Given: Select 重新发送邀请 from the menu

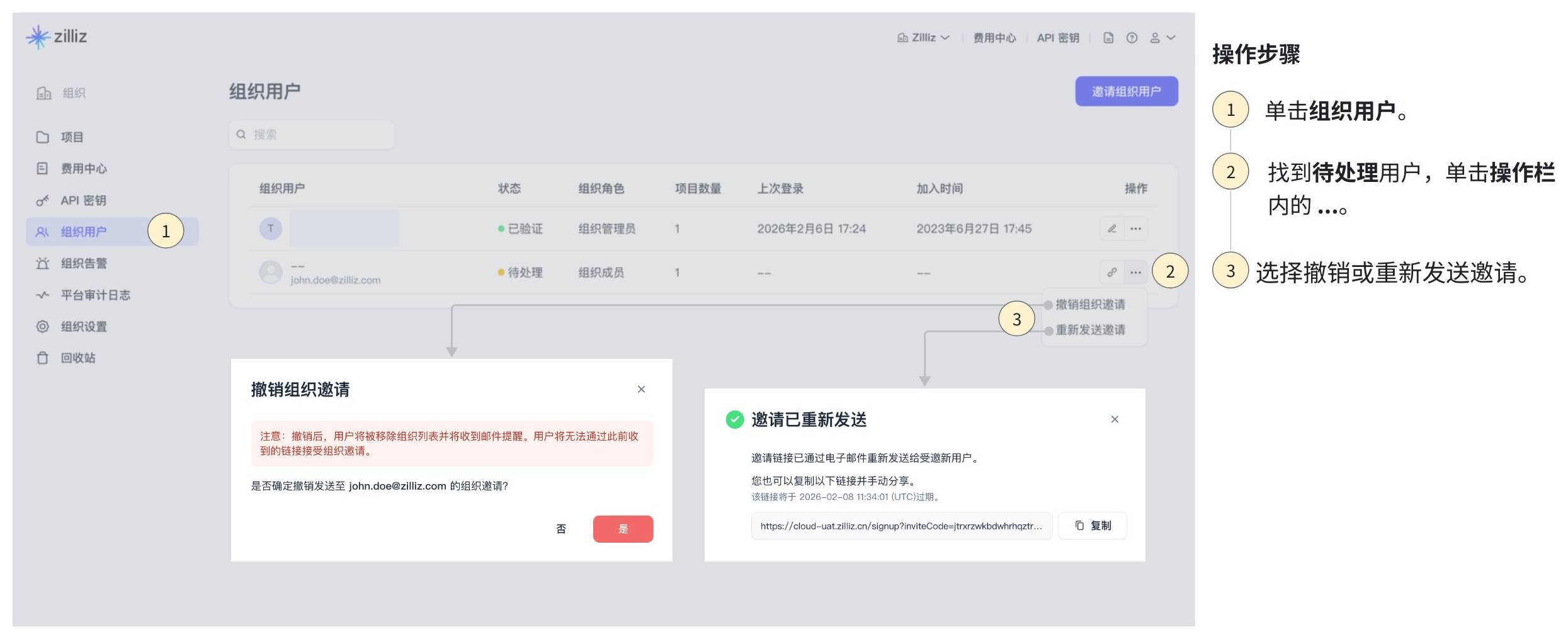Looking at the screenshot, I should pos(1090,330).
